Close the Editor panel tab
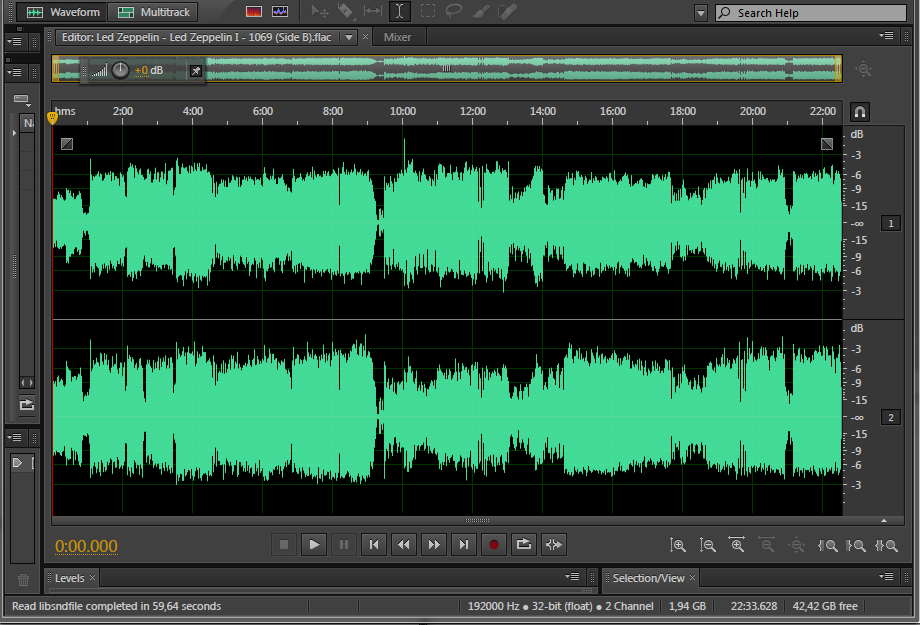Viewport: 920px width, 625px height. [366, 37]
